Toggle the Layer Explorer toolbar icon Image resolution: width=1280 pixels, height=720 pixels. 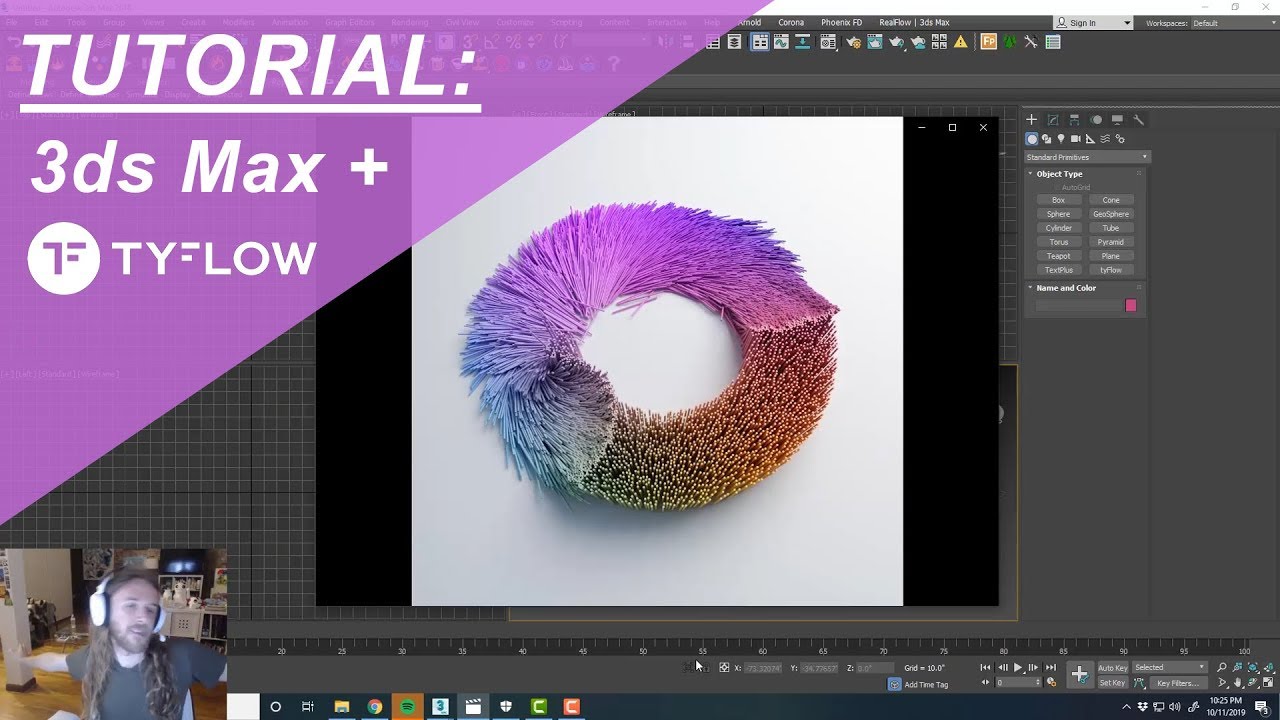pyautogui.click(x=734, y=42)
